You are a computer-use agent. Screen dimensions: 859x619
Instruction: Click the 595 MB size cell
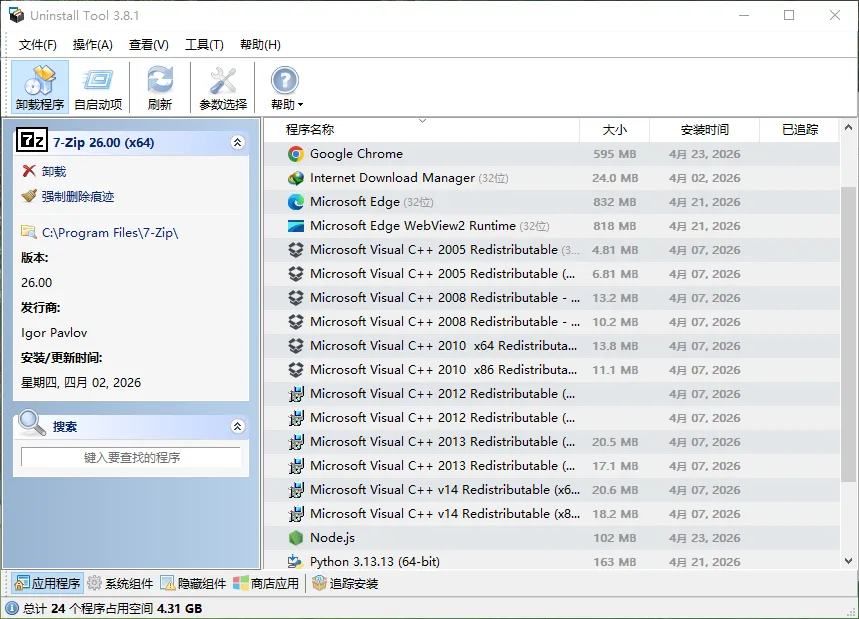tap(615, 154)
